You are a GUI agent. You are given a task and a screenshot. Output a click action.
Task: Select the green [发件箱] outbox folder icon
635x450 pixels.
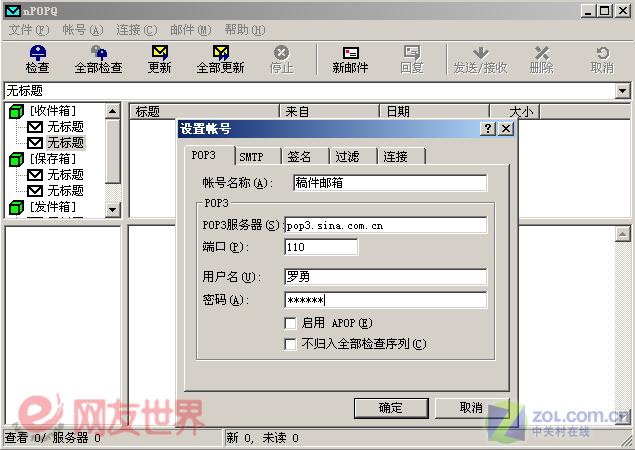pos(16,207)
